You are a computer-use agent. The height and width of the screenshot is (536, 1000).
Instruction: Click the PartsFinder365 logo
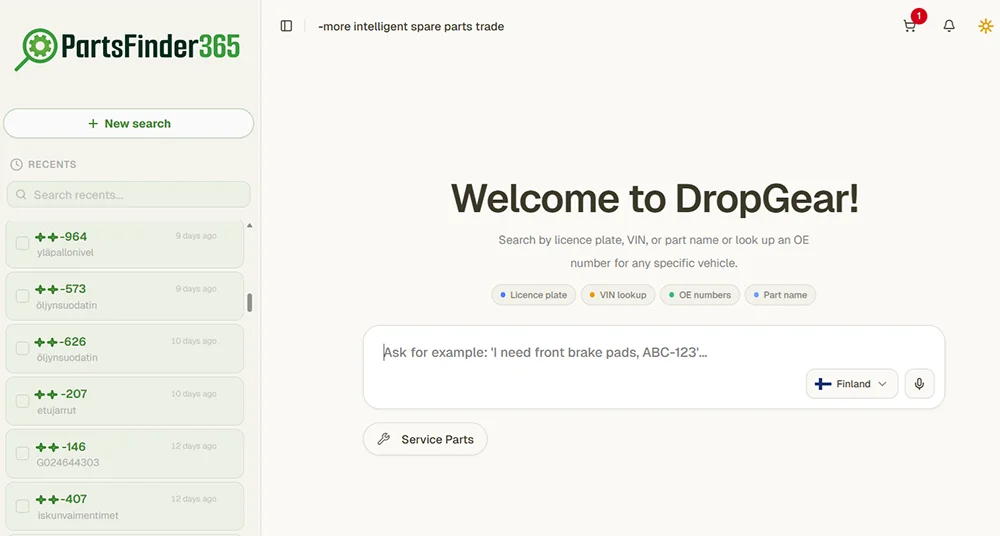tap(128, 48)
